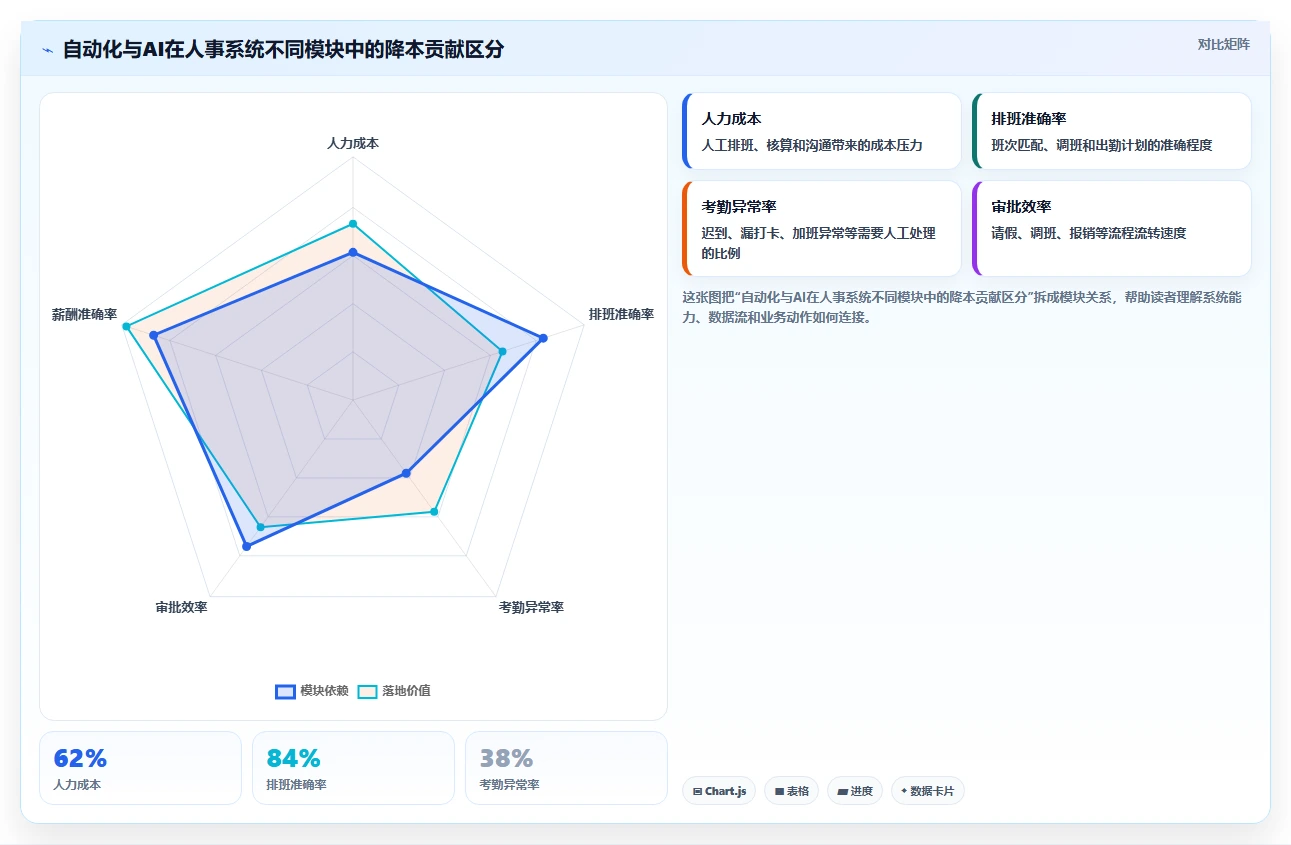Click the 考勤异常率 radar axis label
This screenshot has height=845, width=1291.
pos(531,607)
